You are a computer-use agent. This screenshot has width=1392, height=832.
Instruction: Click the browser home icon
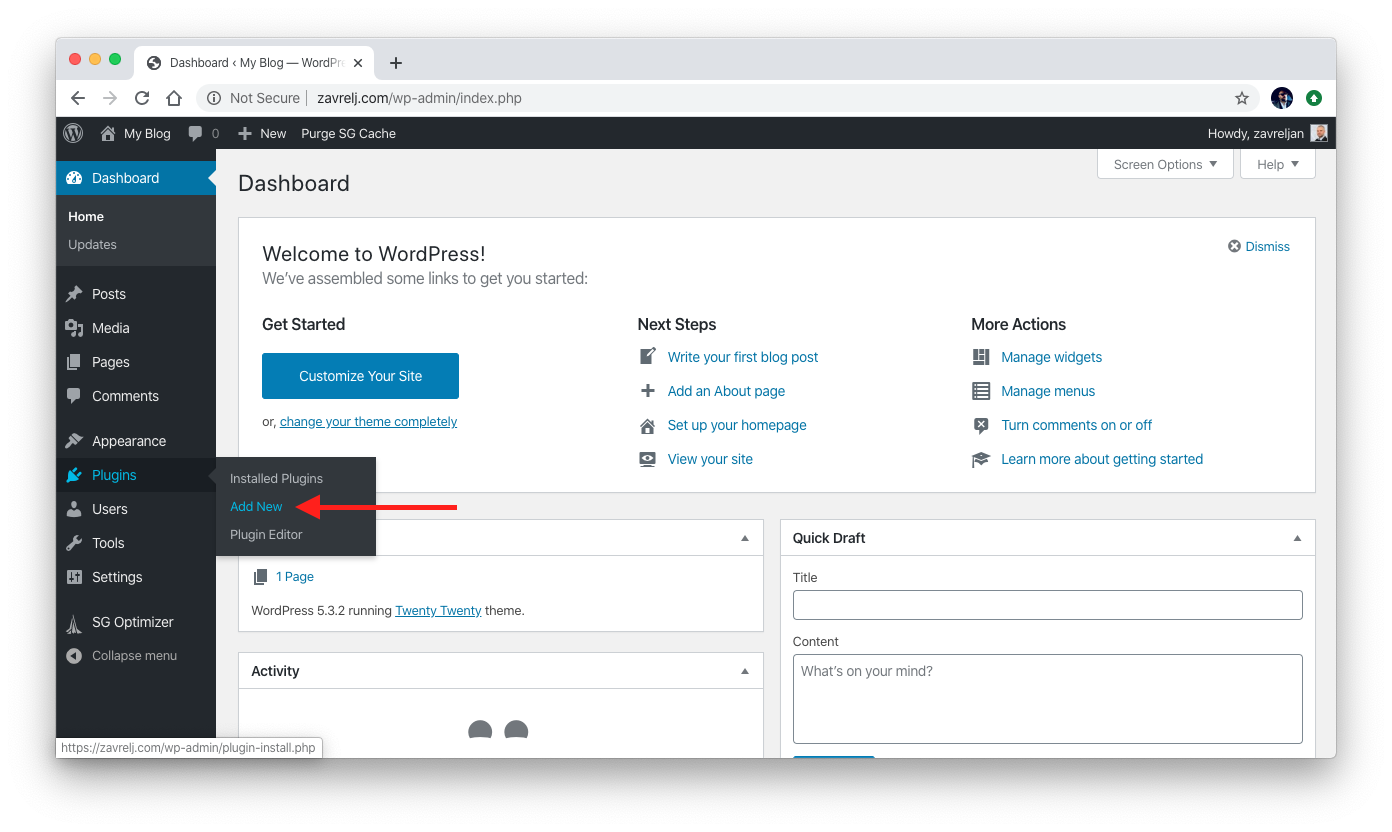click(x=174, y=98)
